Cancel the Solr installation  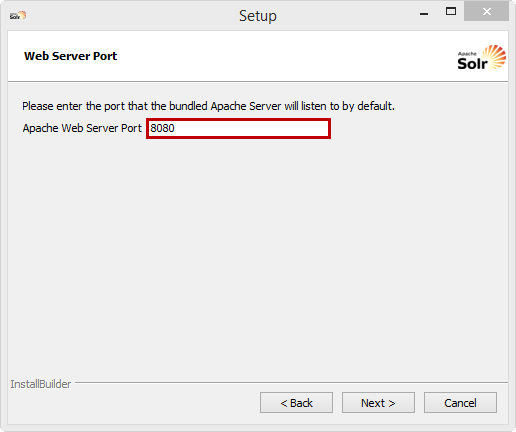[460, 403]
